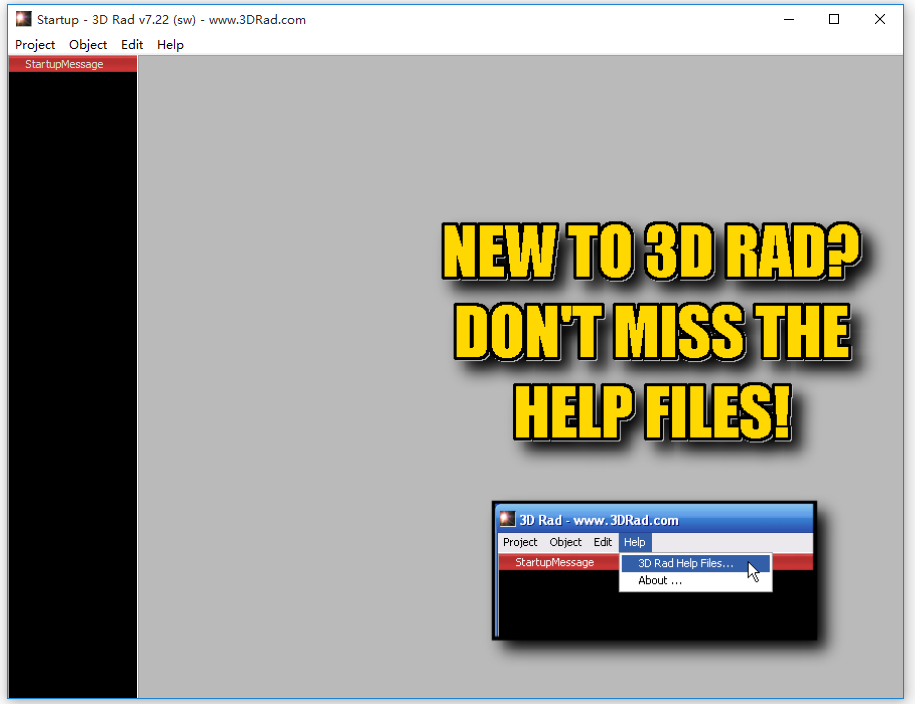This screenshot has width=915, height=704.
Task: Open the Help menu in the menu bar
Action: point(170,45)
